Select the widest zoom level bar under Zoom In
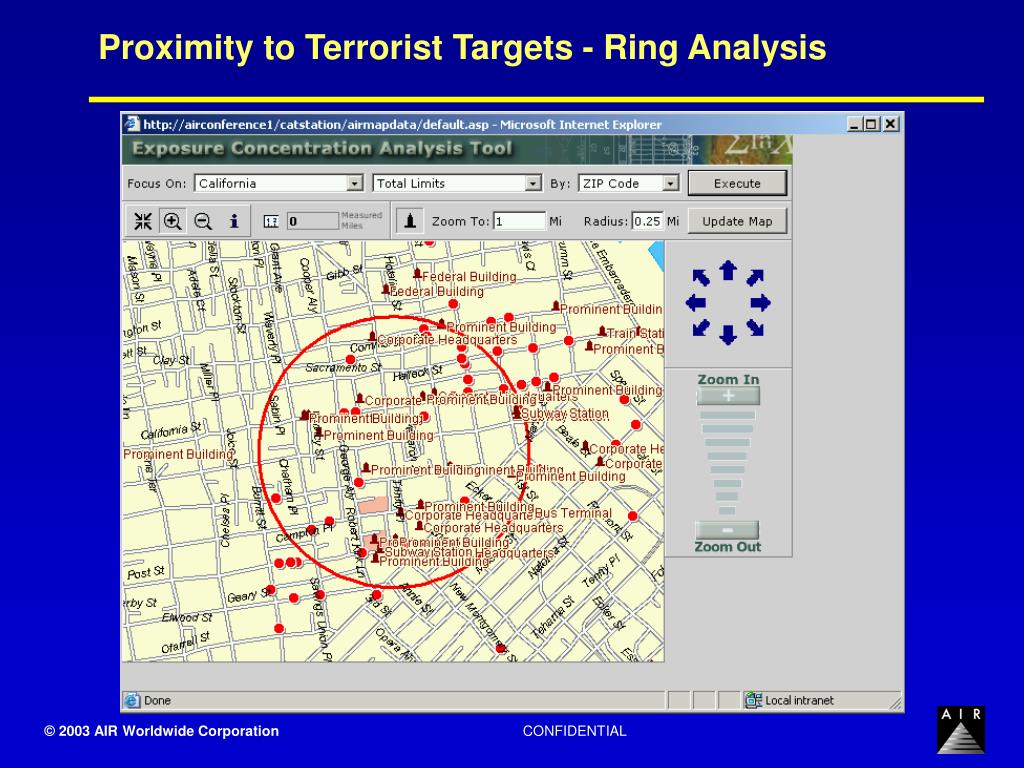 (x=728, y=415)
